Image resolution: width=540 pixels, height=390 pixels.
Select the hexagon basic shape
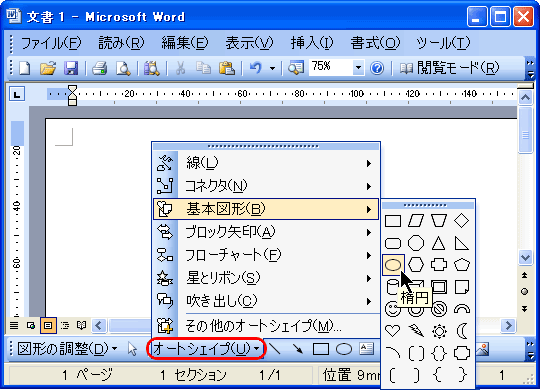tap(416, 265)
